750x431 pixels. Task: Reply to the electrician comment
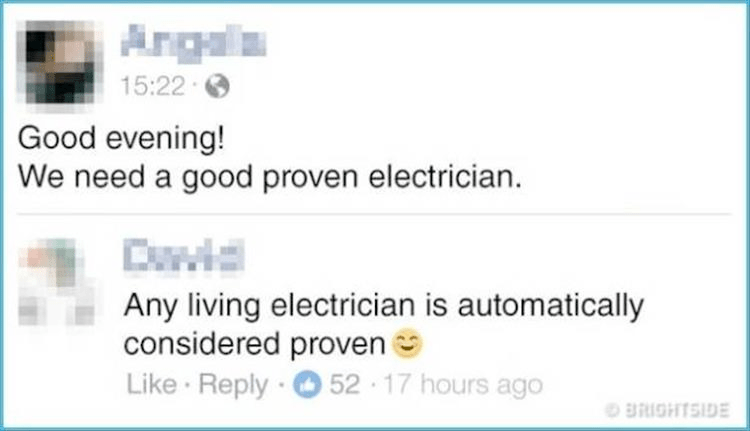tap(233, 386)
